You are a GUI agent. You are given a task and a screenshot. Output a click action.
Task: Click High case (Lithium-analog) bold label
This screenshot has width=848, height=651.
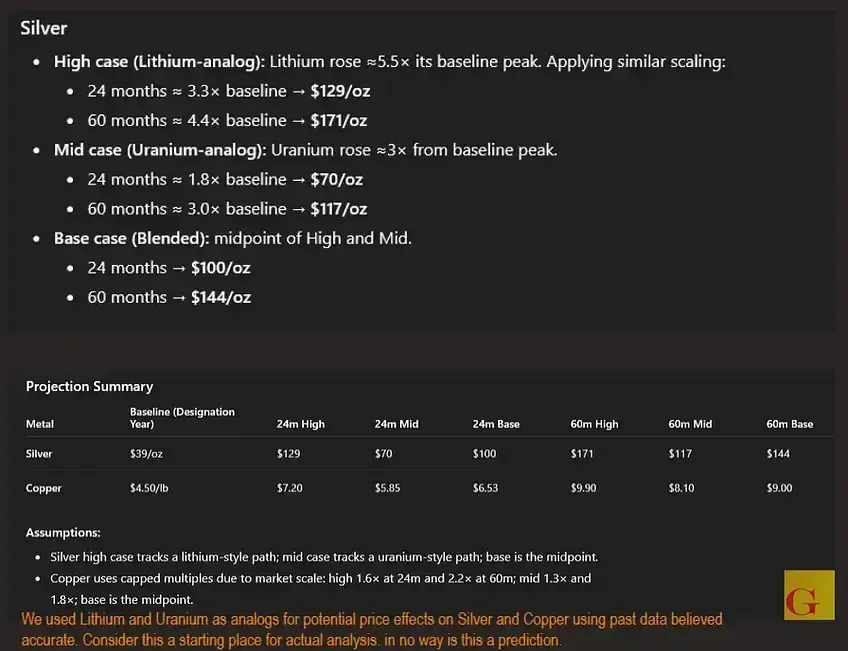pos(160,62)
